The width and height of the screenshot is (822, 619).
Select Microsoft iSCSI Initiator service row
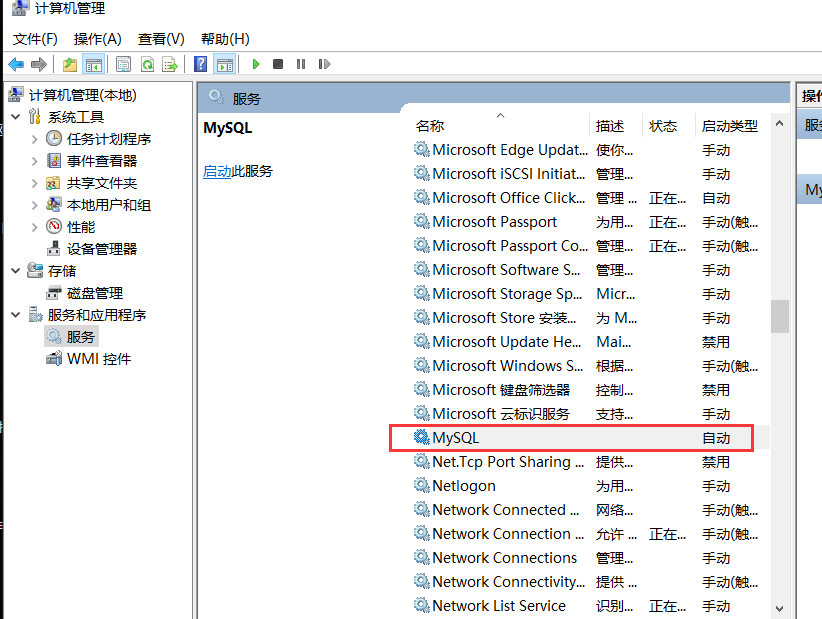tap(590, 174)
